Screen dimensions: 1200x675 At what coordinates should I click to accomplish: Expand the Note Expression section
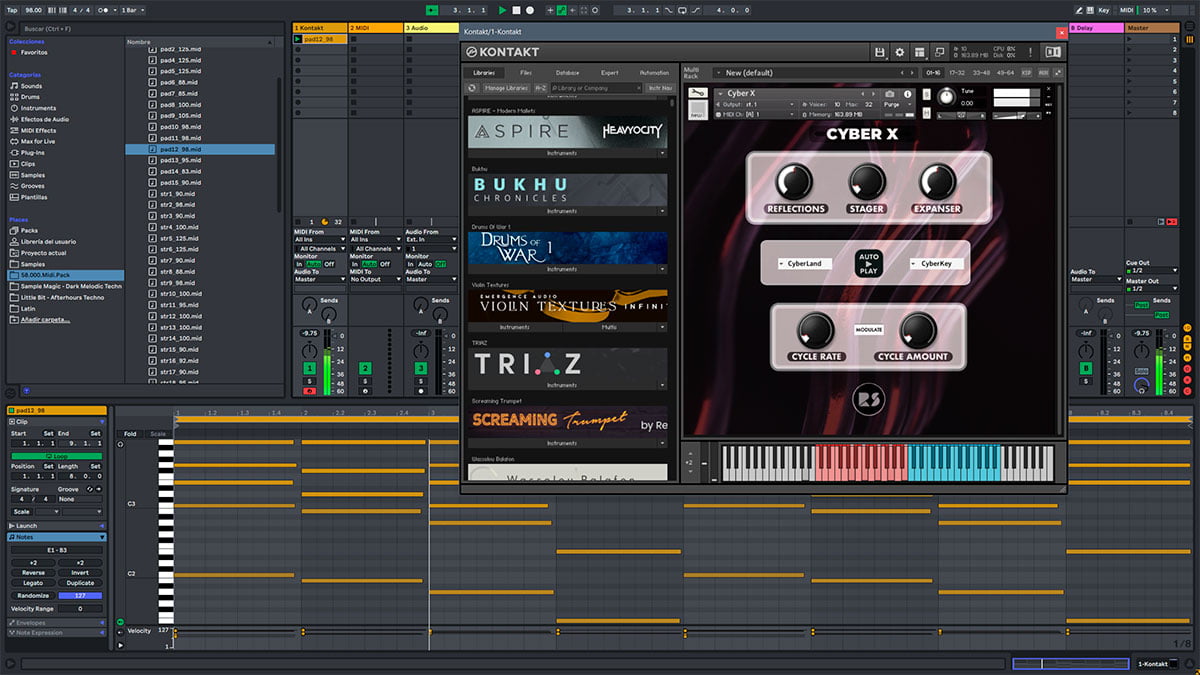pyautogui.click(x=56, y=632)
